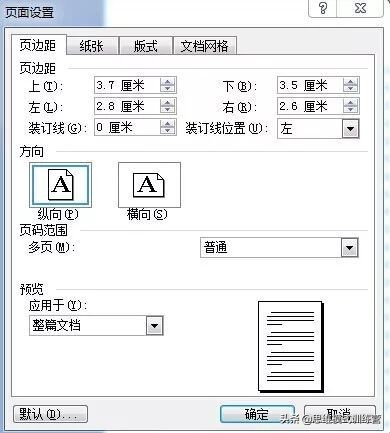Viewport: 390px width, 433px height.
Task: Open the 版式 tab
Action: tap(146, 46)
